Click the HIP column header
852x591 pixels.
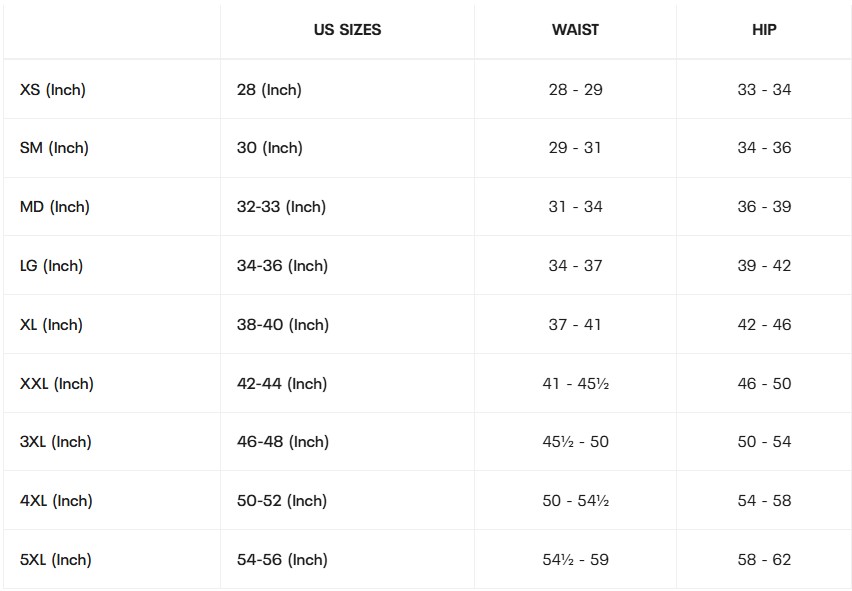click(x=764, y=30)
